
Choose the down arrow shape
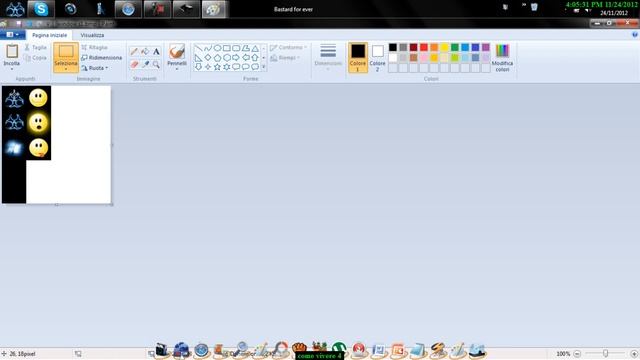tap(198, 67)
